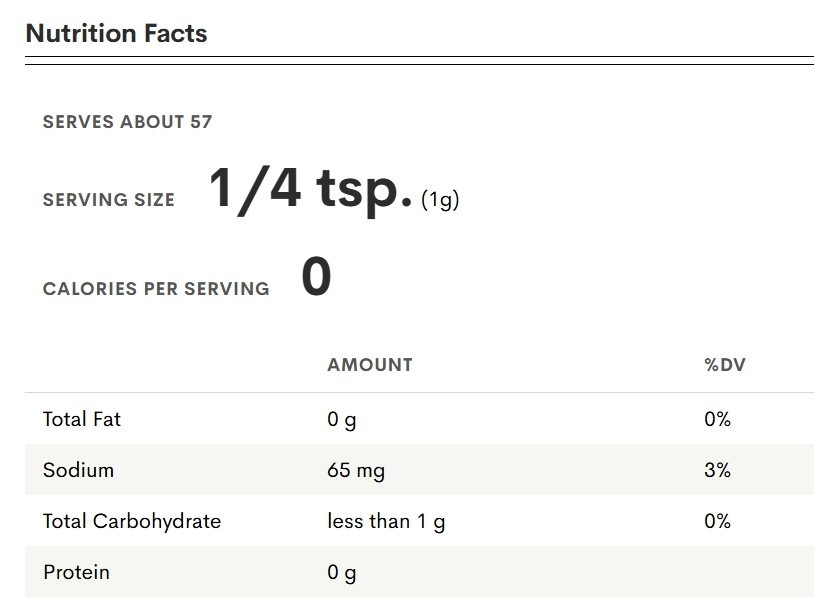Image resolution: width=825 pixels, height=600 pixels.
Task: Click the CALORIES PER SERVING label
Action: pyautogui.click(x=156, y=288)
